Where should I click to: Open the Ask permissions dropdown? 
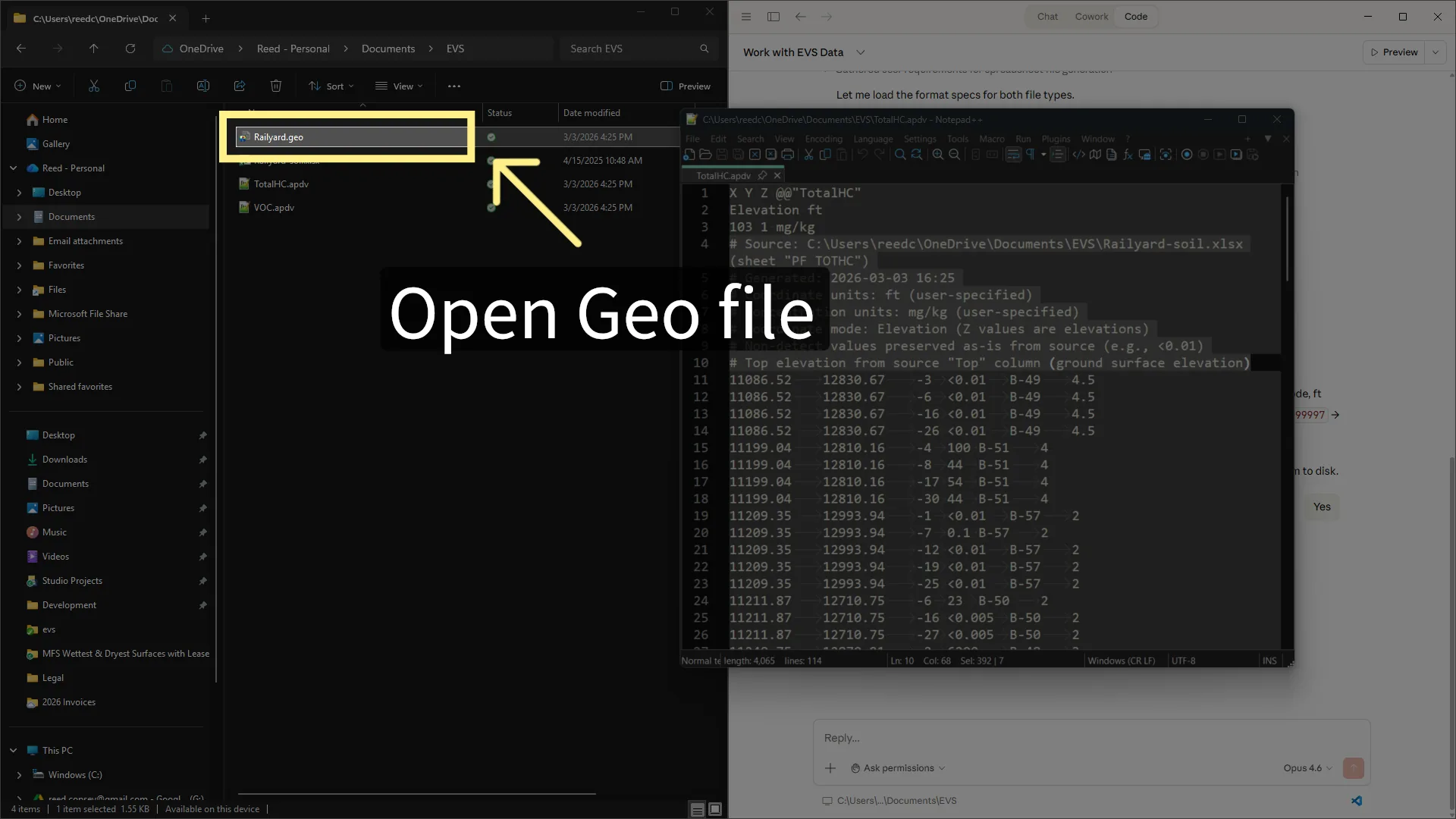(x=898, y=768)
